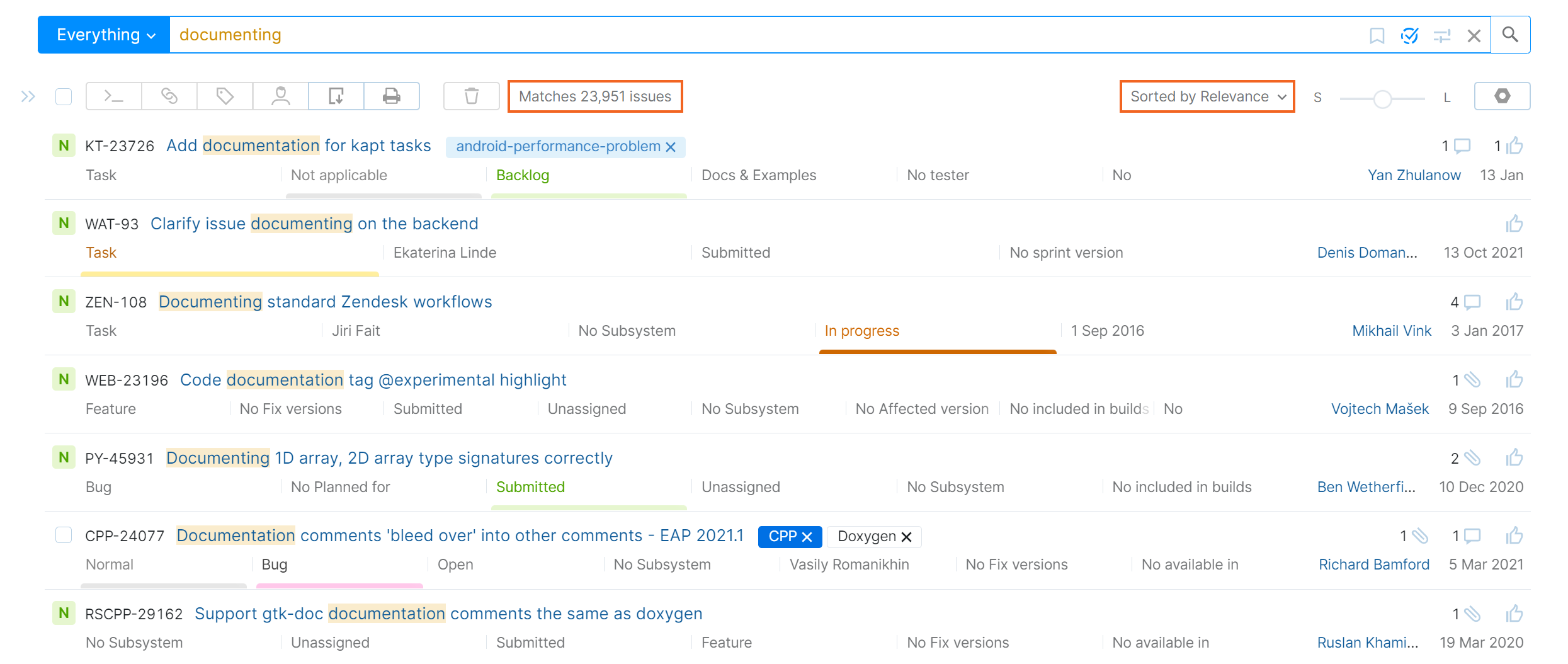Viewport: 1568px width, 664px height.
Task: Open issue KT-23726 about kapt documentation
Action: [x=298, y=145]
